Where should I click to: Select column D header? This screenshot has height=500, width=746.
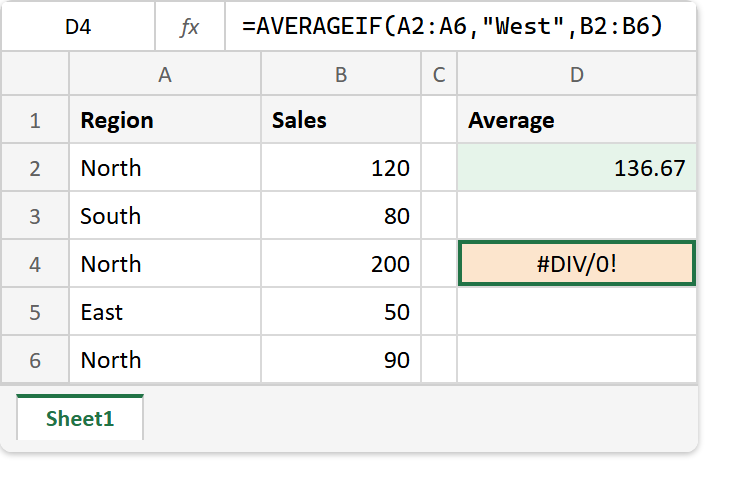point(577,74)
